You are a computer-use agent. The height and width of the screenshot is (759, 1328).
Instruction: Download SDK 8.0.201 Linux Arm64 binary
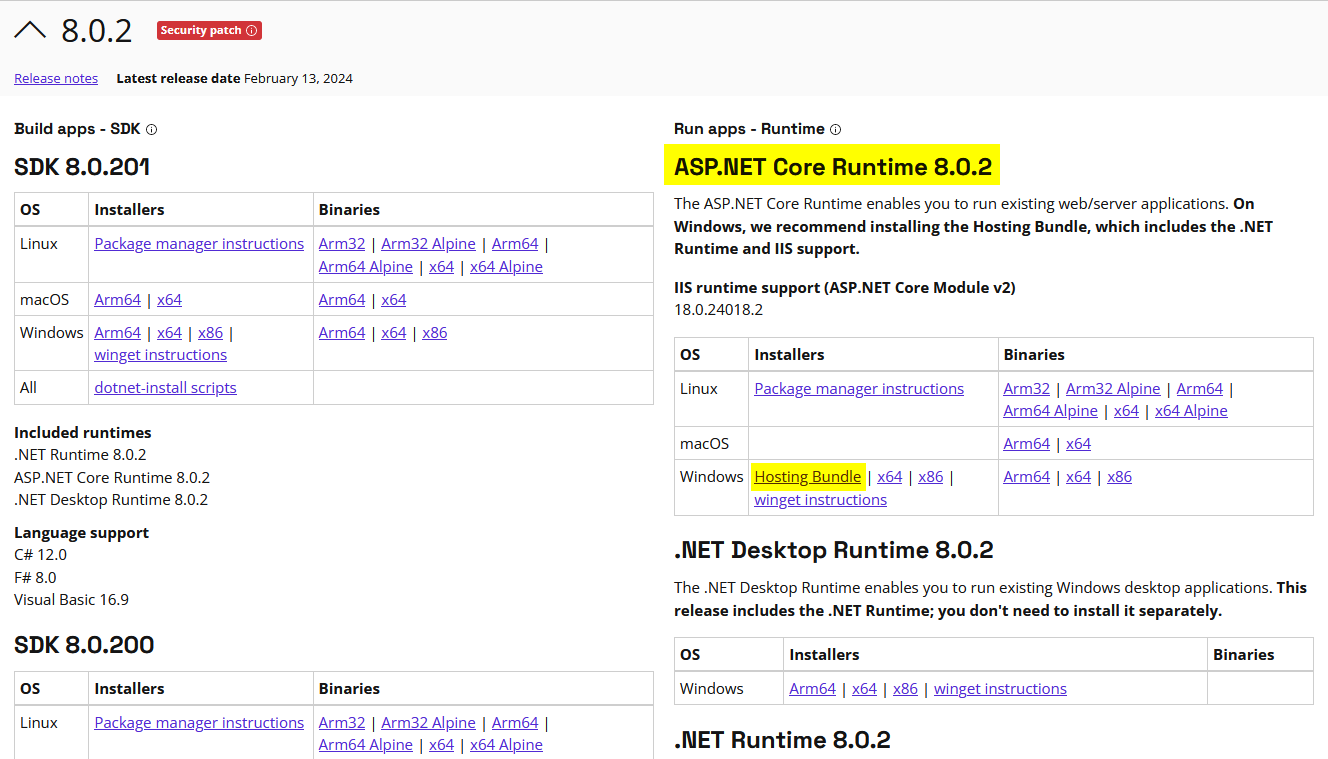point(515,244)
